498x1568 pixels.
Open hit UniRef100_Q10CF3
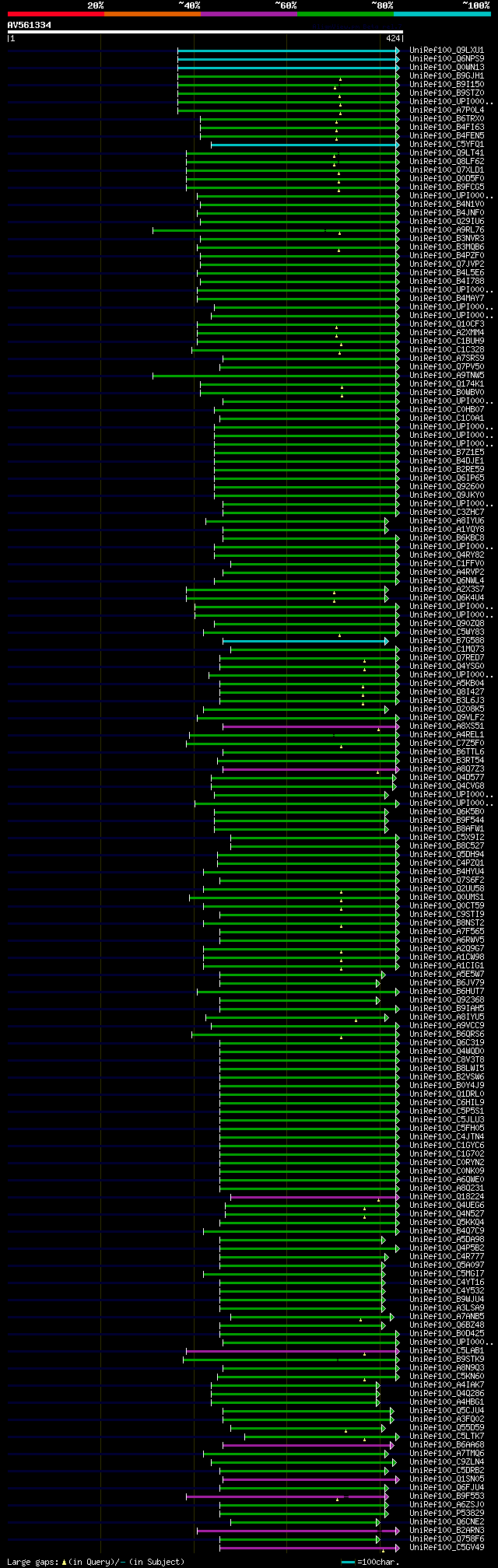click(447, 324)
